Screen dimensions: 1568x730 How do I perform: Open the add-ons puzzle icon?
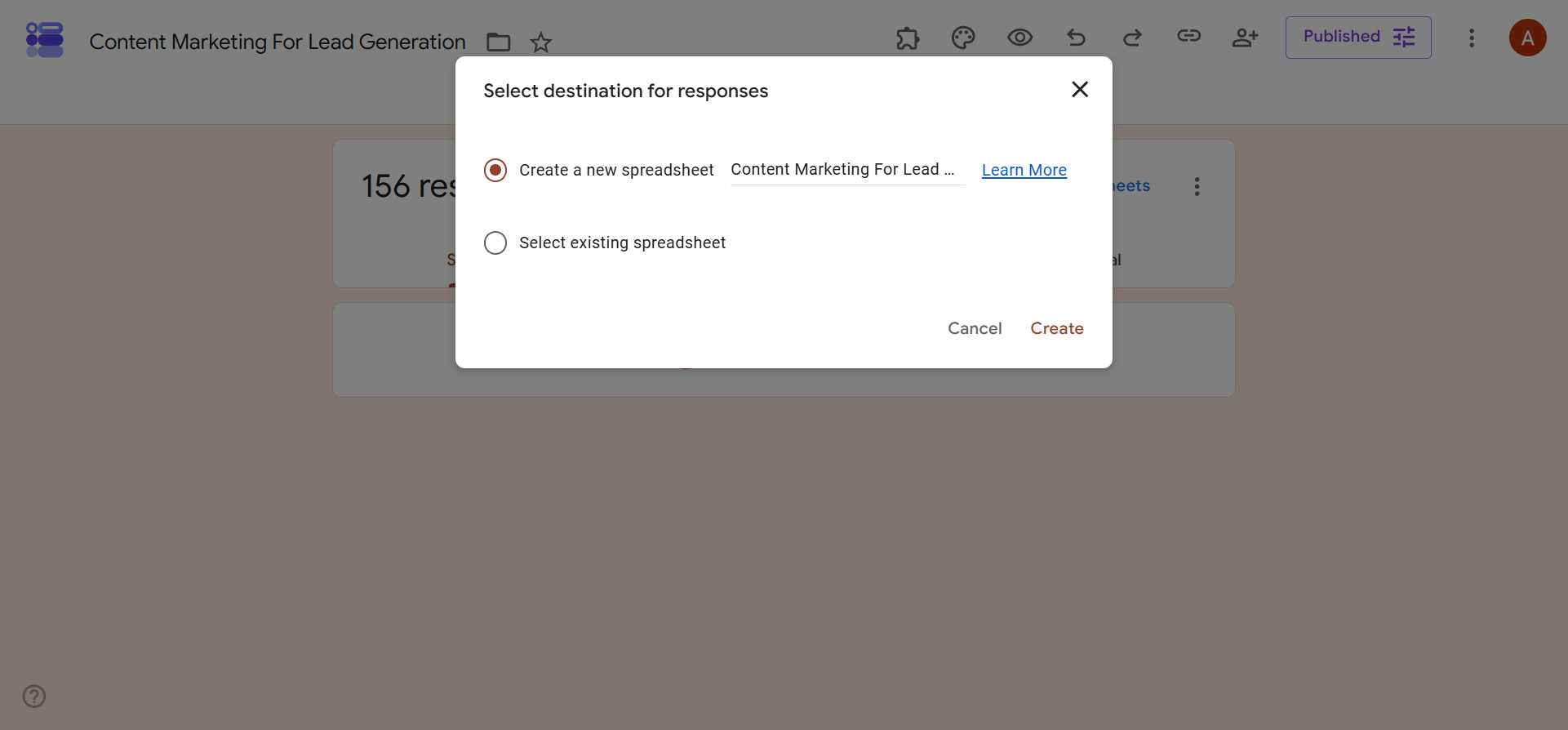[x=908, y=38]
